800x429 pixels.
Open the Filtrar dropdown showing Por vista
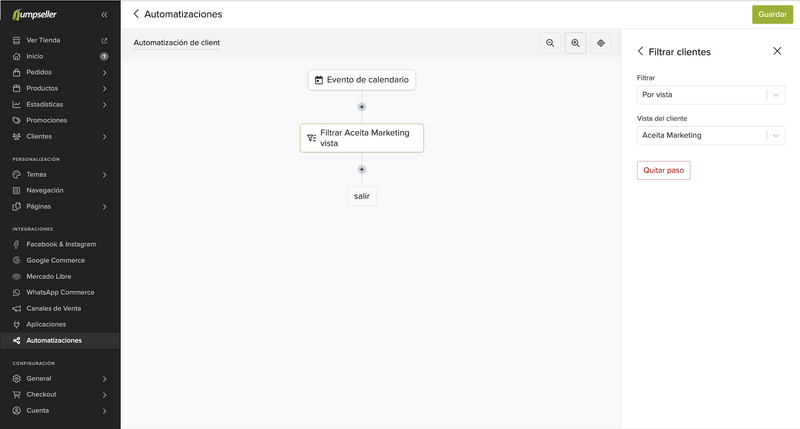pos(711,95)
